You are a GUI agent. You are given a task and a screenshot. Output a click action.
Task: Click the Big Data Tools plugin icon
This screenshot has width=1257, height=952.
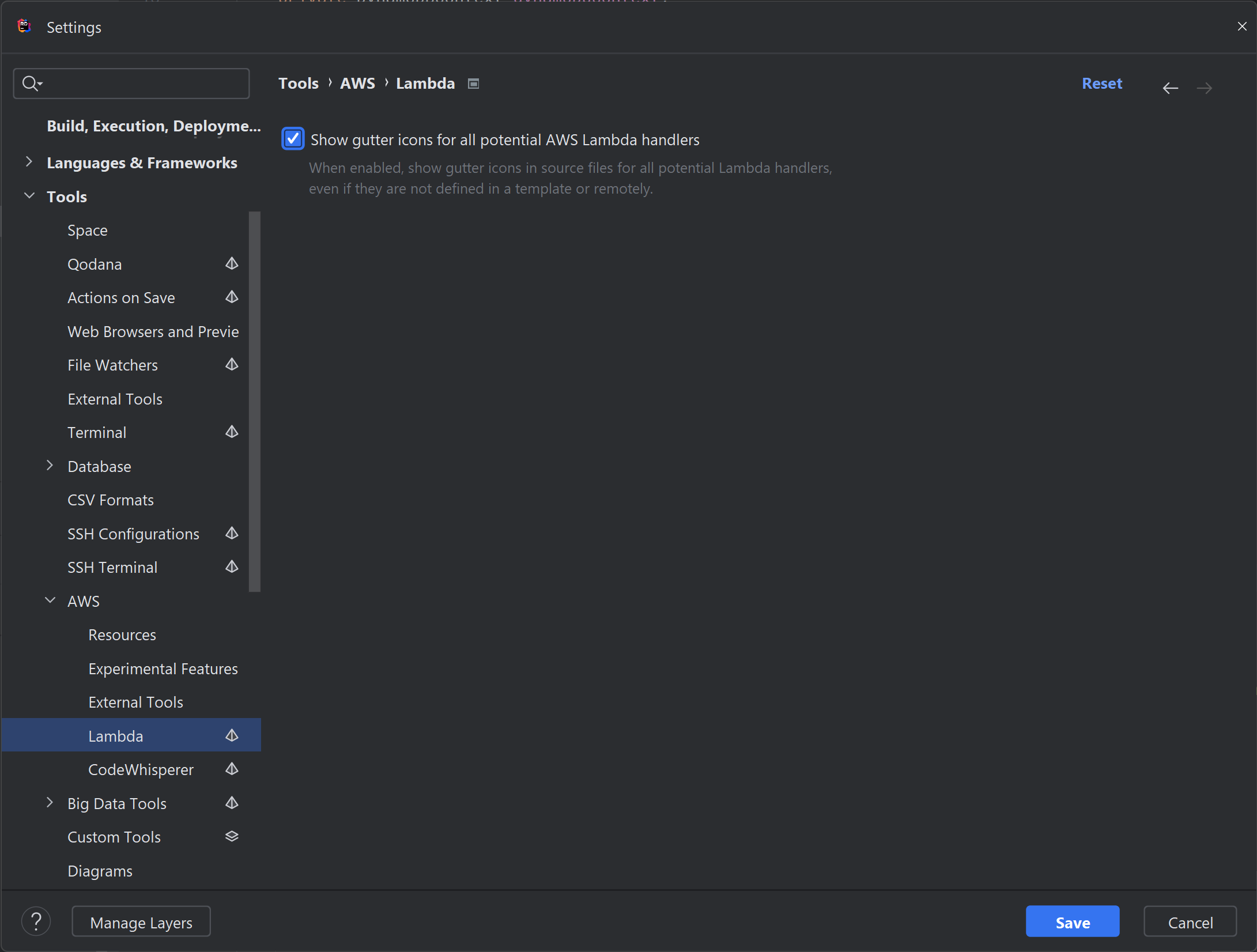pos(230,803)
